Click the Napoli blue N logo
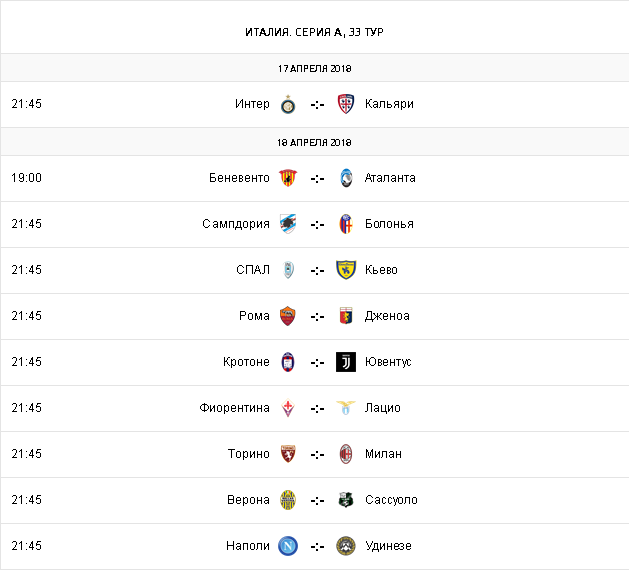 click(x=288, y=546)
